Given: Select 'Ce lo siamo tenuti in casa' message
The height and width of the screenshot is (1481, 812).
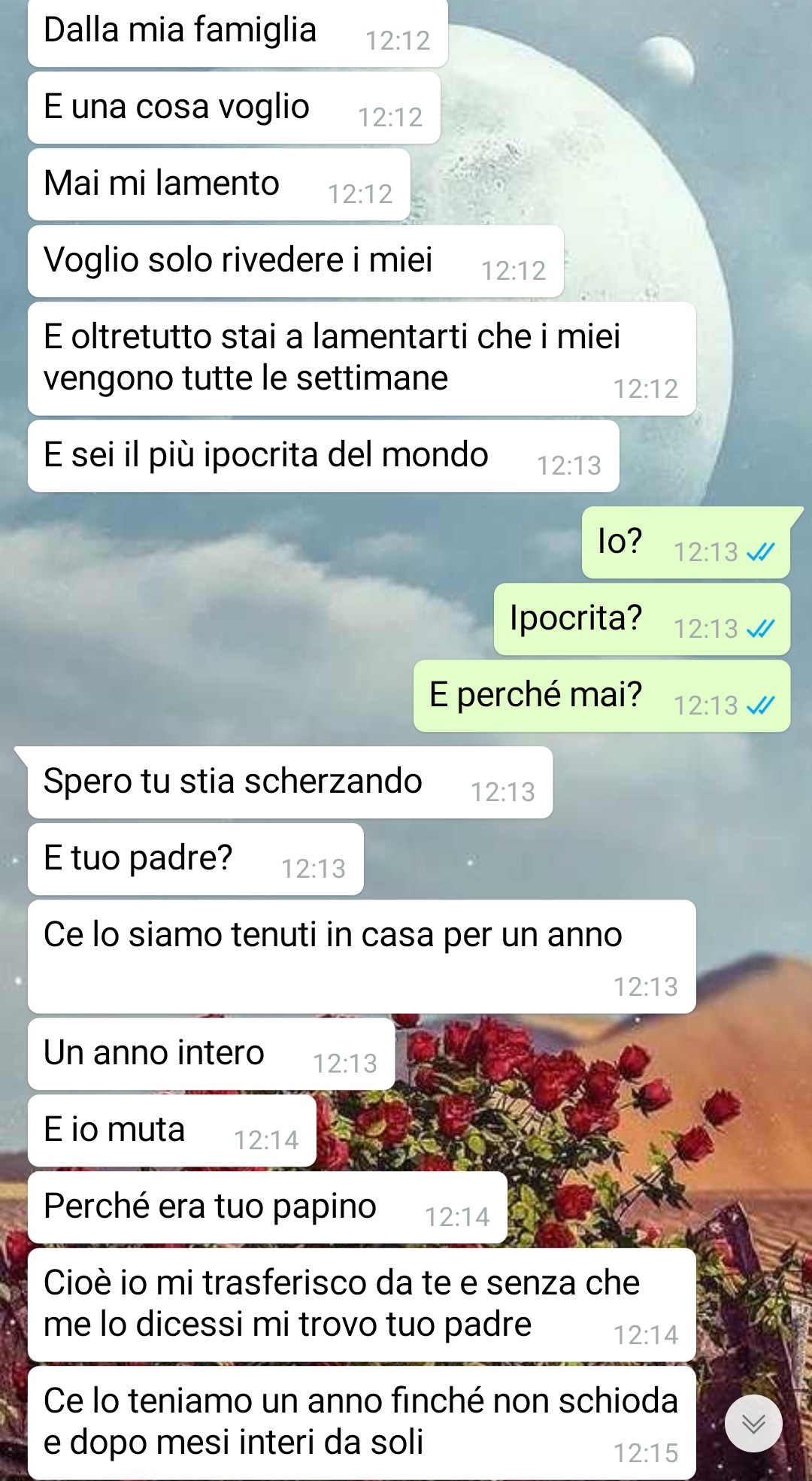Looking at the screenshot, I should pos(362,957).
